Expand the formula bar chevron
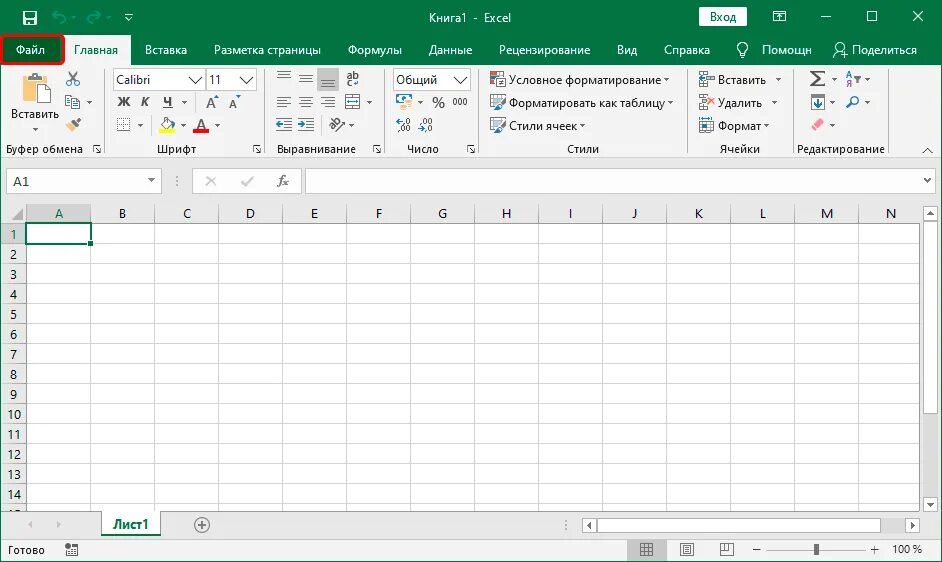This screenshot has height=562, width=942. (928, 180)
